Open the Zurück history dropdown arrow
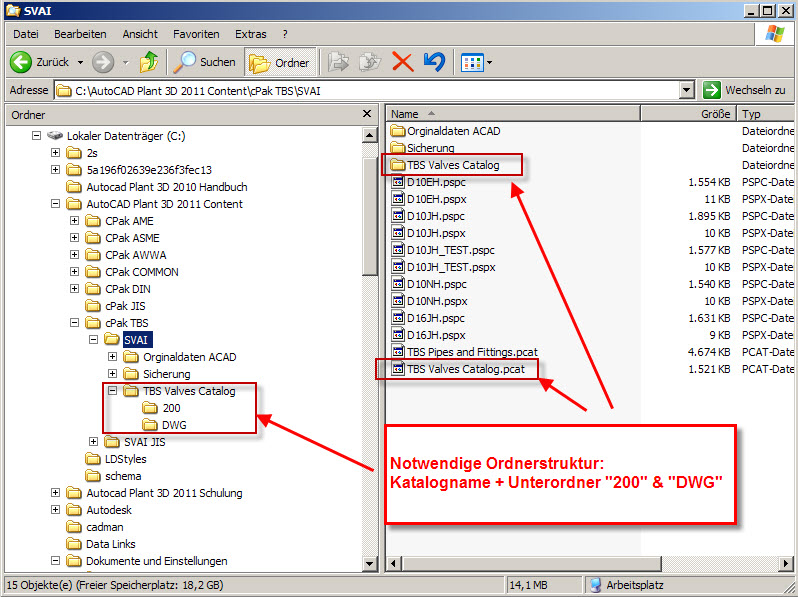The width and height of the screenshot is (798, 597). tap(80, 63)
